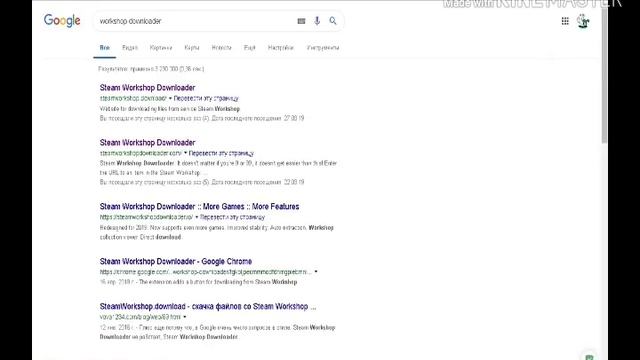Screen dimensions: 640x360
Task: Click the magnifier search icon
Action: coord(333,21)
